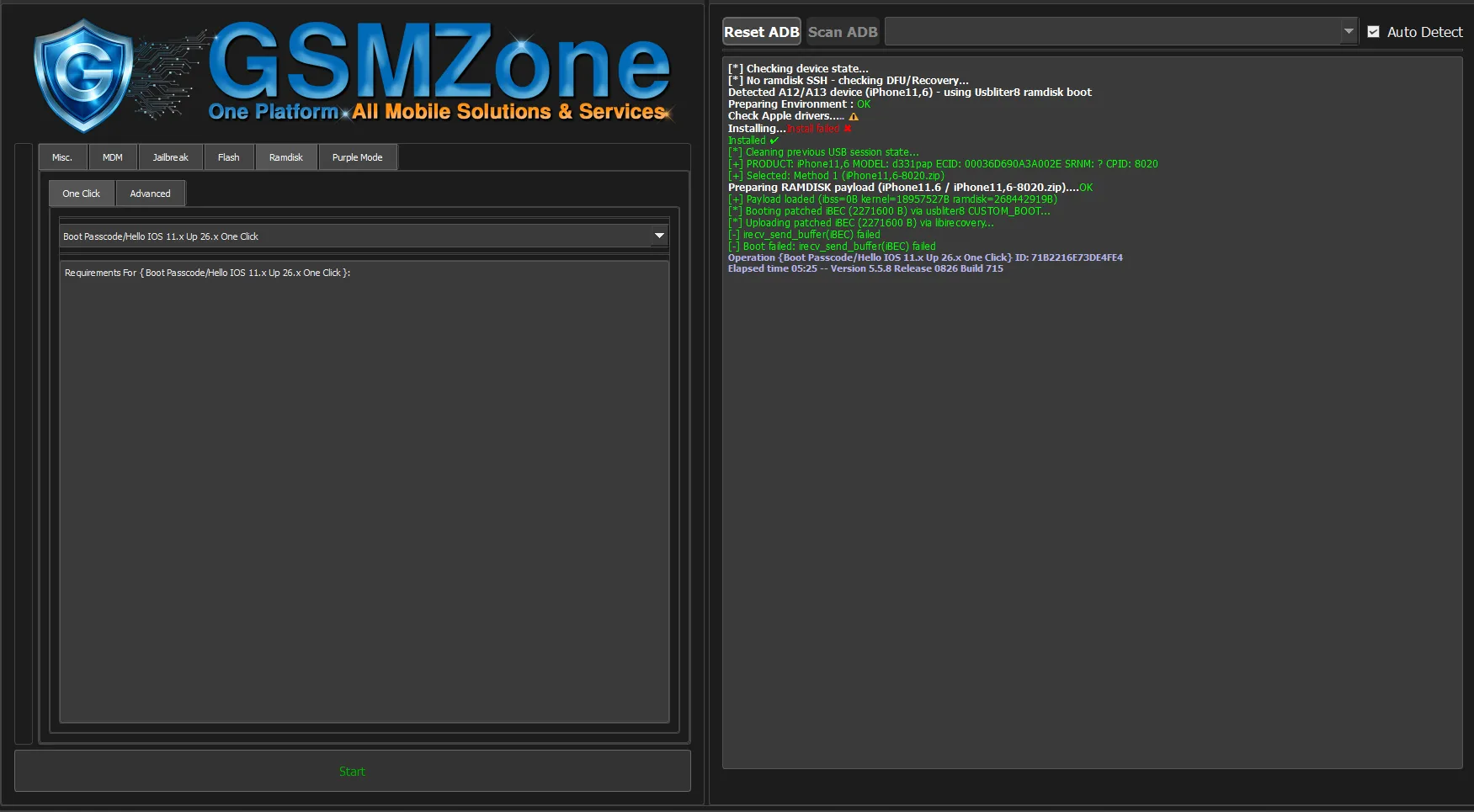Select the One Click sub-tab
This screenshot has width=1474, height=812.
[x=82, y=194]
